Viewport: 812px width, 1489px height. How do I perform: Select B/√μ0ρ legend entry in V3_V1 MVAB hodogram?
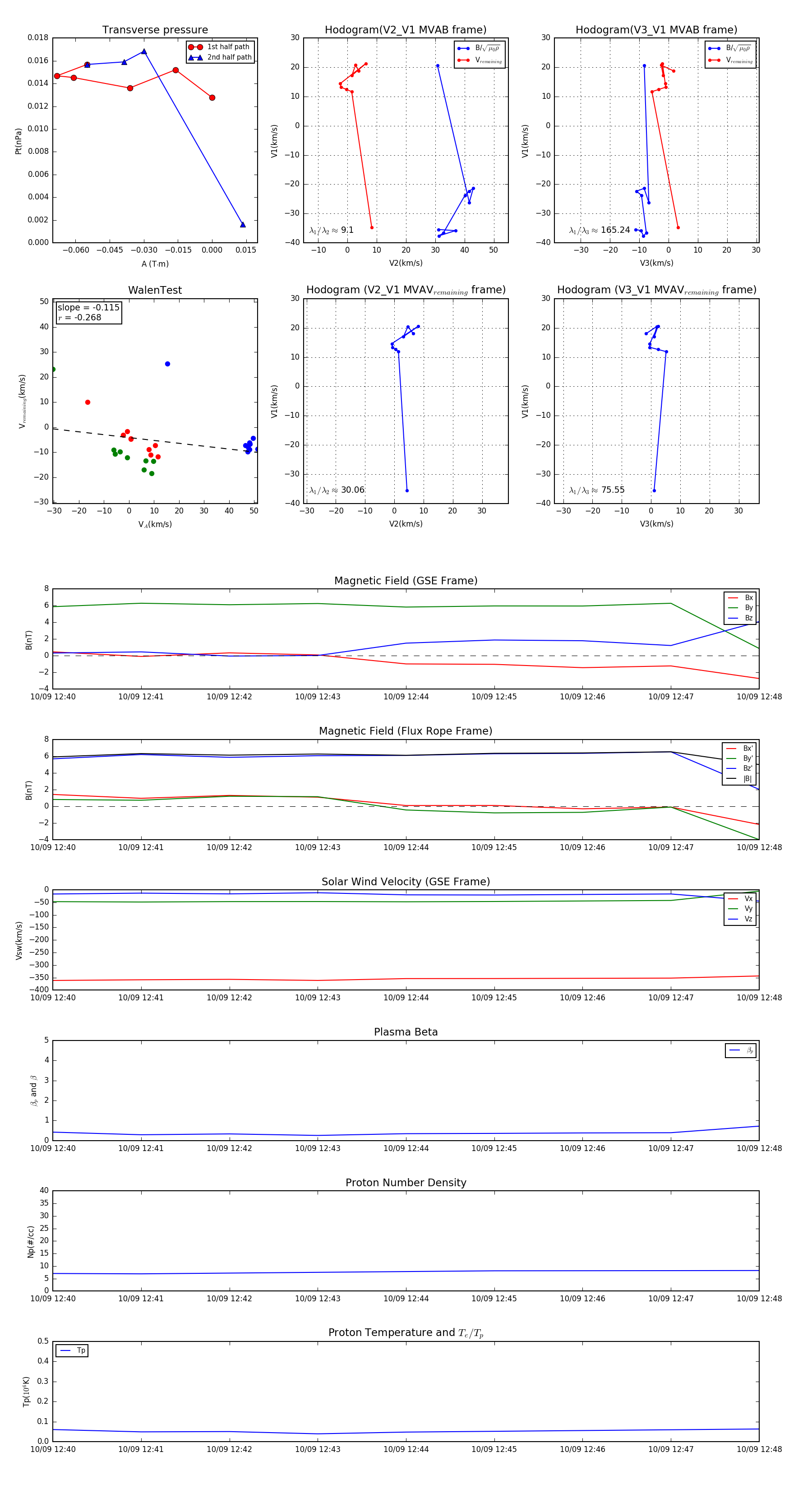(x=730, y=49)
